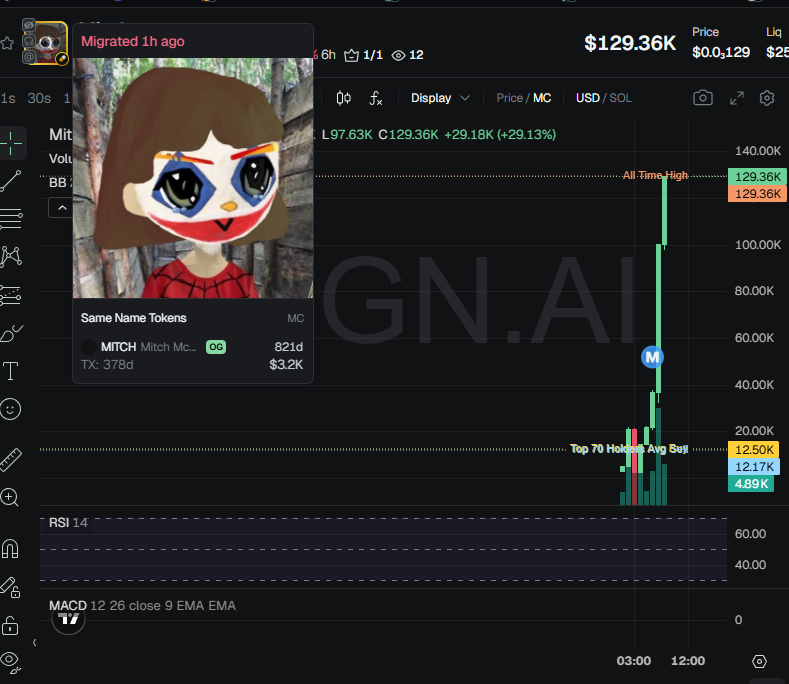Open the token avatar thumbnail
789x684 pixels.
tap(48, 41)
